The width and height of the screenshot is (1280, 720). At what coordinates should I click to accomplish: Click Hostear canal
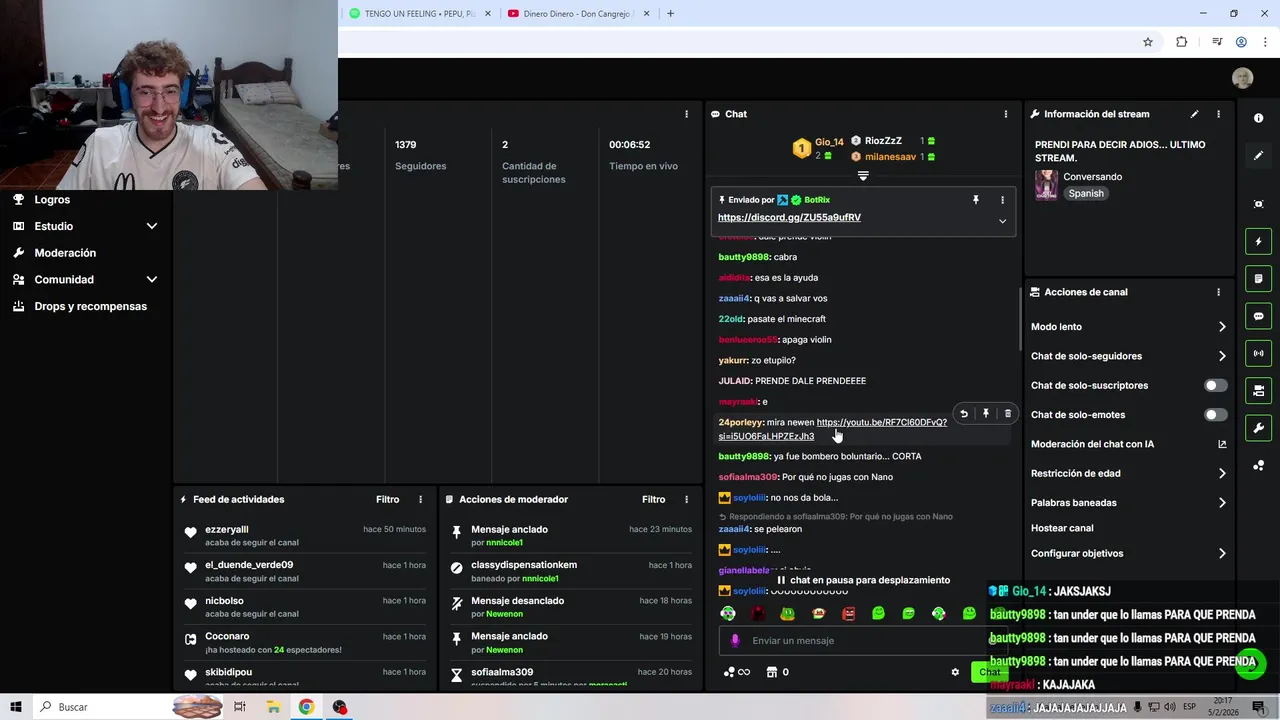coord(1062,528)
